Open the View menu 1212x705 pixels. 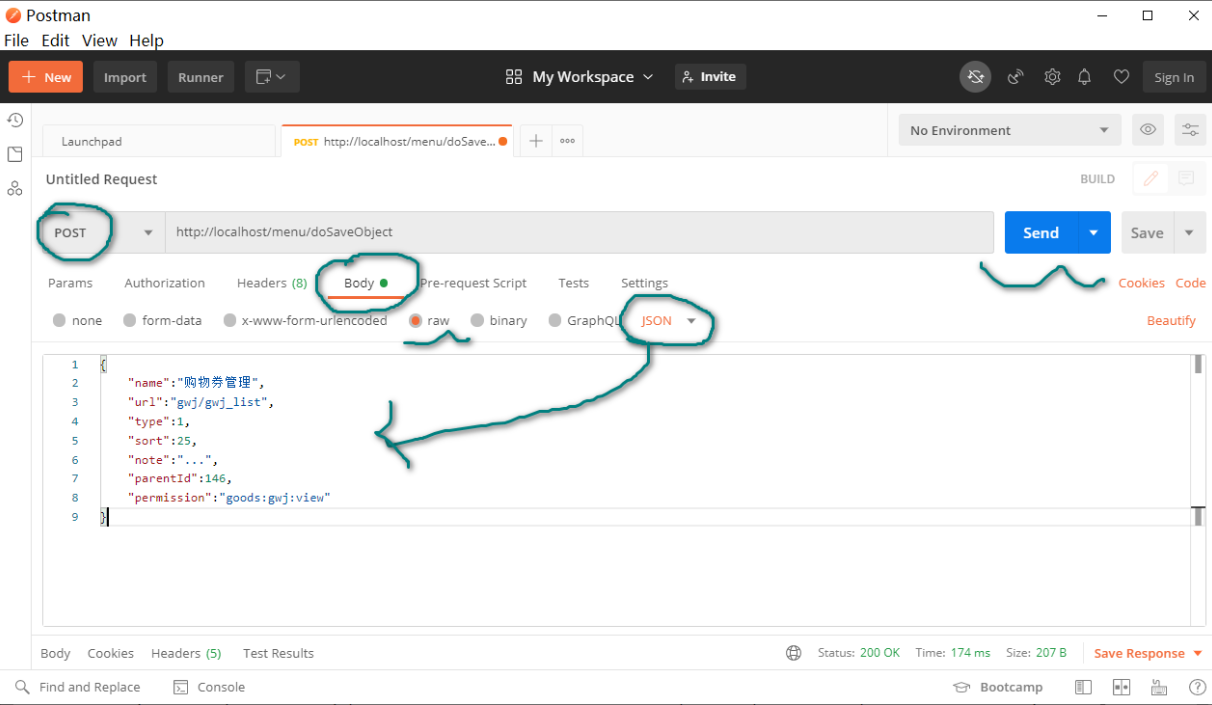(x=99, y=40)
